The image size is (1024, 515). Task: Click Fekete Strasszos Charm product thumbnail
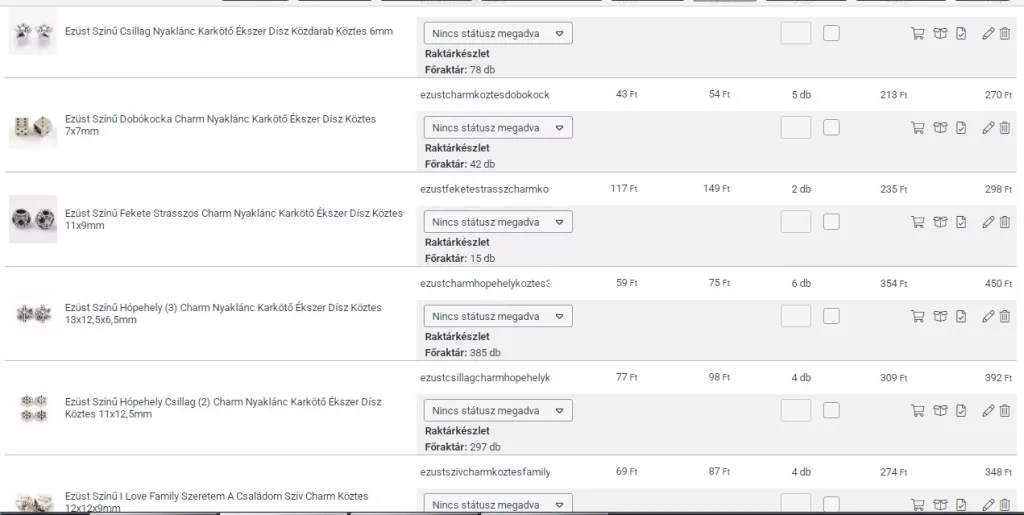[x=33, y=219]
